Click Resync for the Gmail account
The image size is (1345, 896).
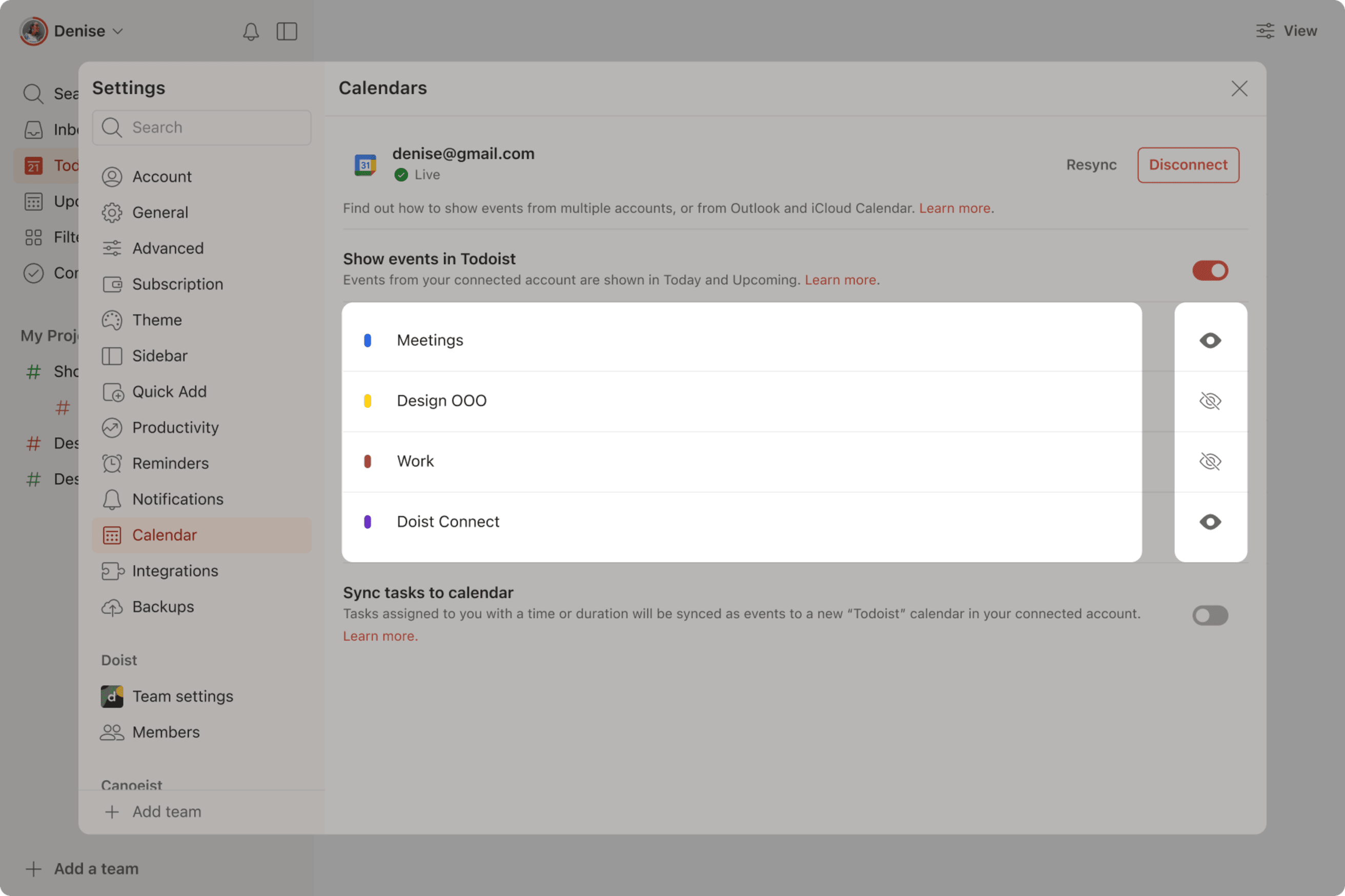1091,164
